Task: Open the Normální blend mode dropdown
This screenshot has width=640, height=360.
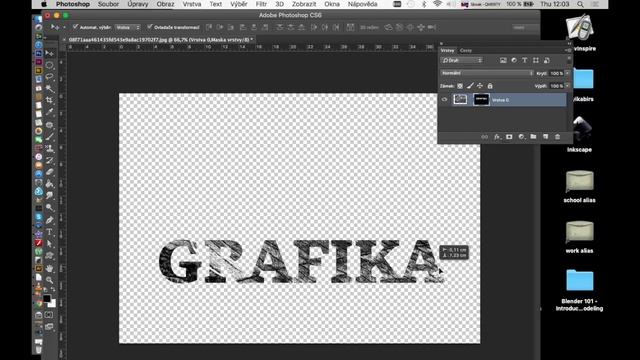Action: (x=487, y=73)
